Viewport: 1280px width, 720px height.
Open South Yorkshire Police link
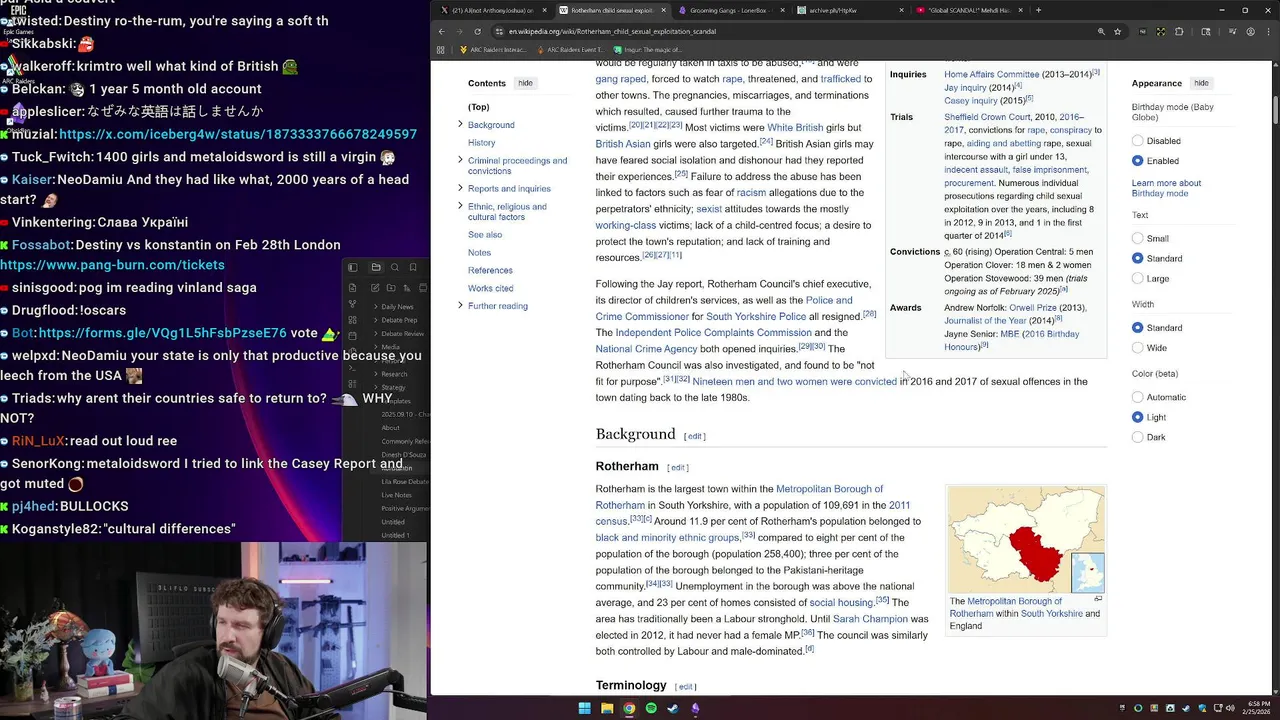pyautogui.click(x=756, y=316)
